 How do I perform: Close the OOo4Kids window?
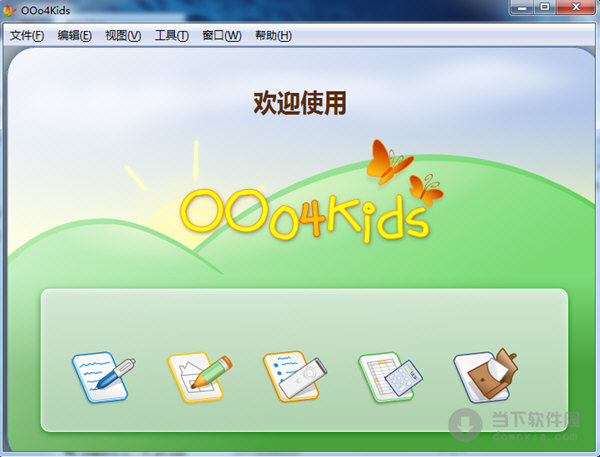576,7
